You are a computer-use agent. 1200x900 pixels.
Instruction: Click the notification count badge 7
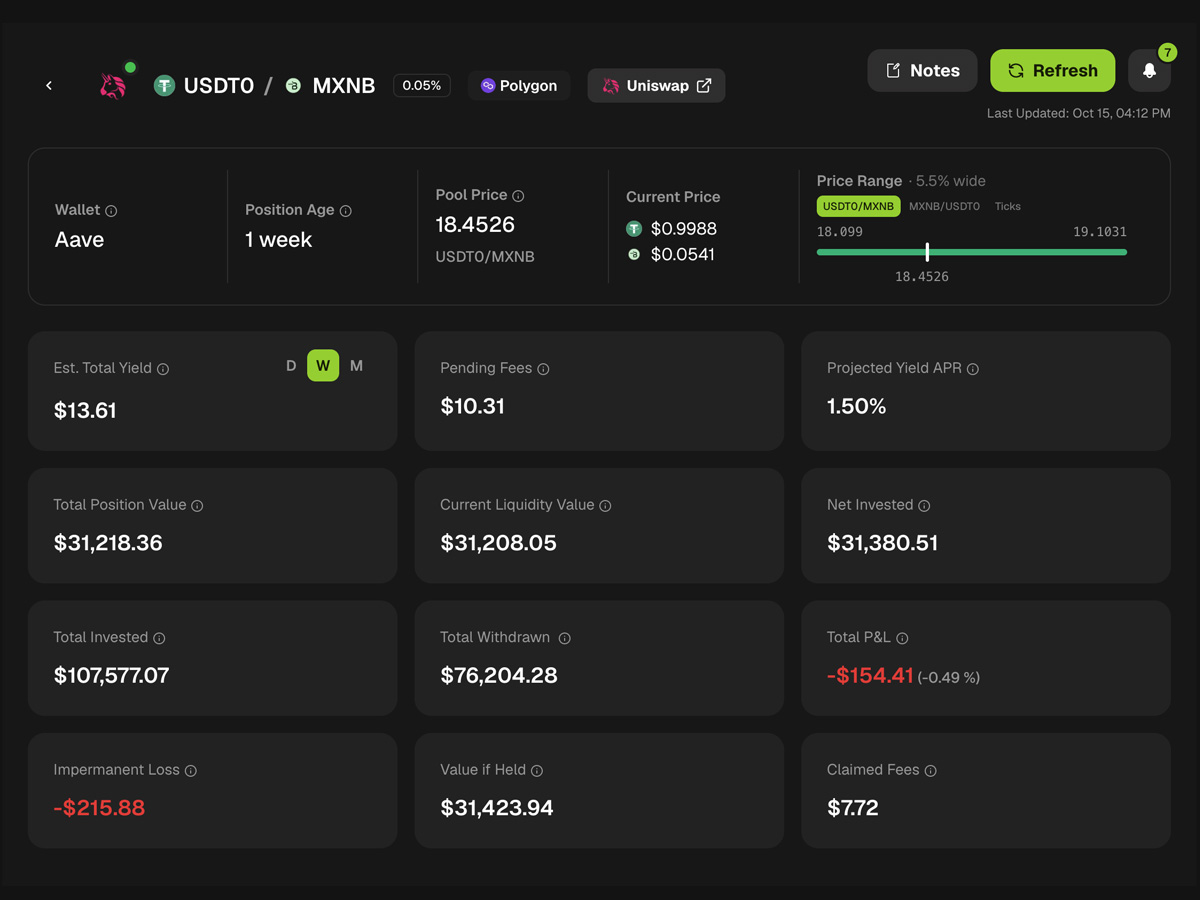click(1167, 52)
